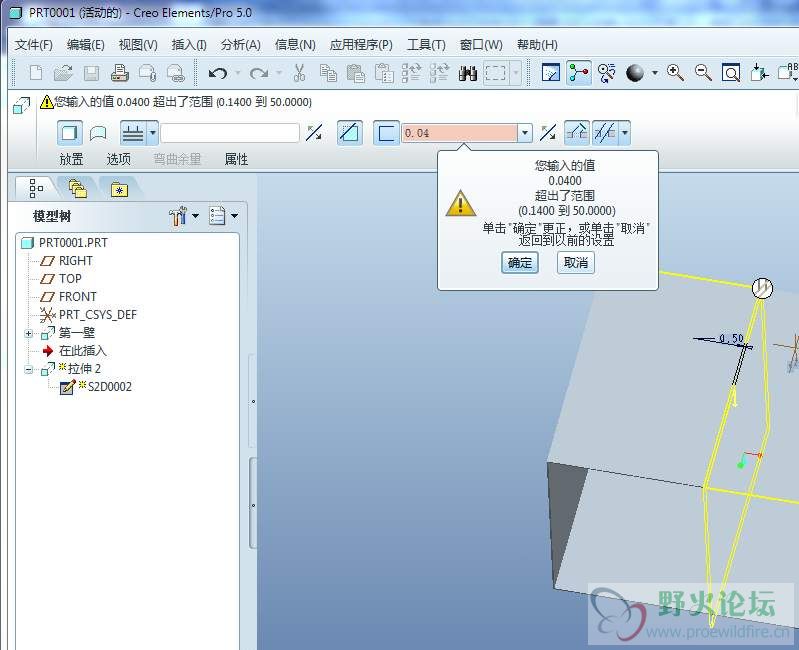Click the shaded sphere display icon
This screenshot has height=650, width=799.
tap(634, 73)
